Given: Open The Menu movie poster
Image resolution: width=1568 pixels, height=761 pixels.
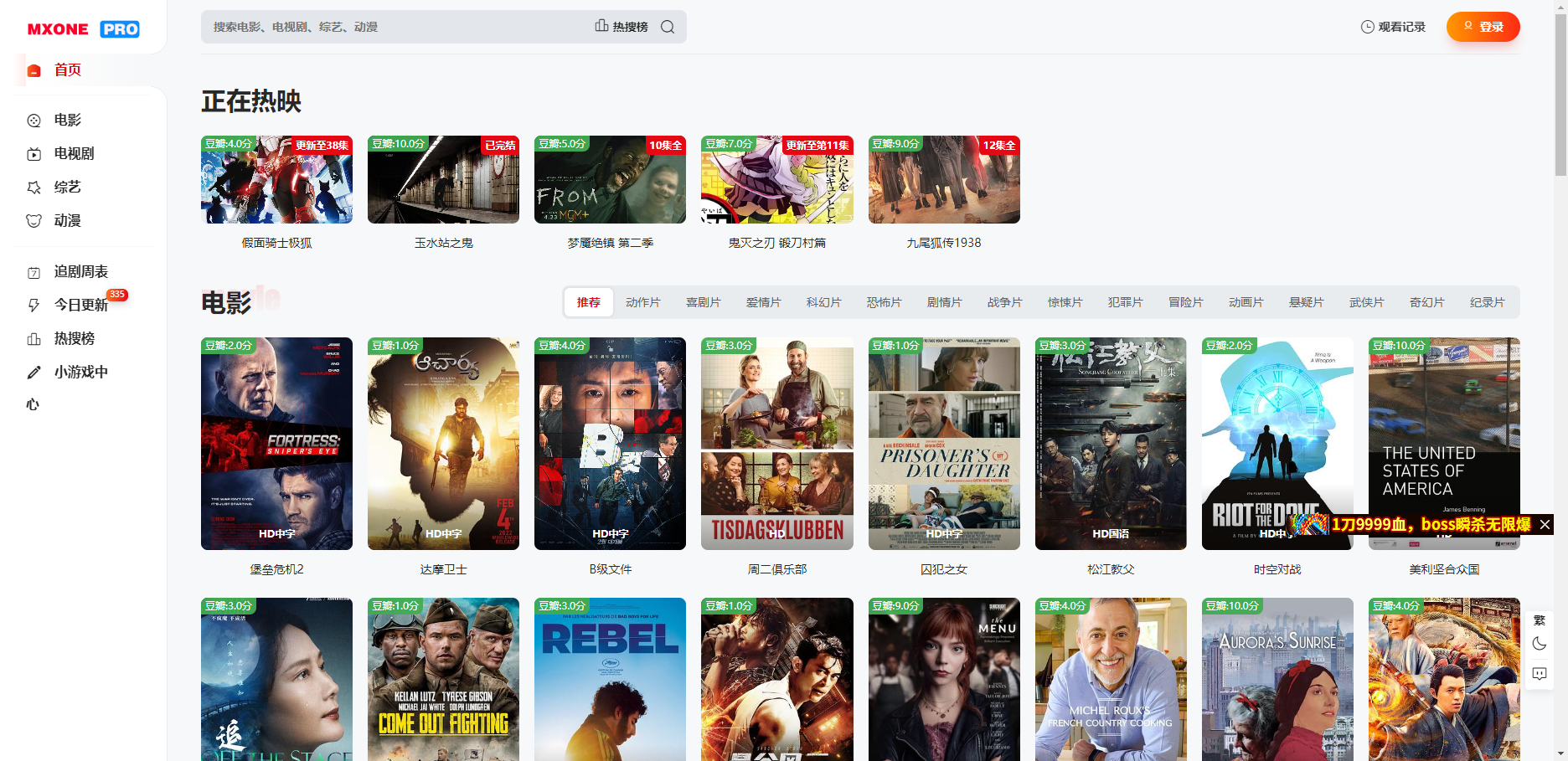Looking at the screenshot, I should pyautogui.click(x=944, y=680).
